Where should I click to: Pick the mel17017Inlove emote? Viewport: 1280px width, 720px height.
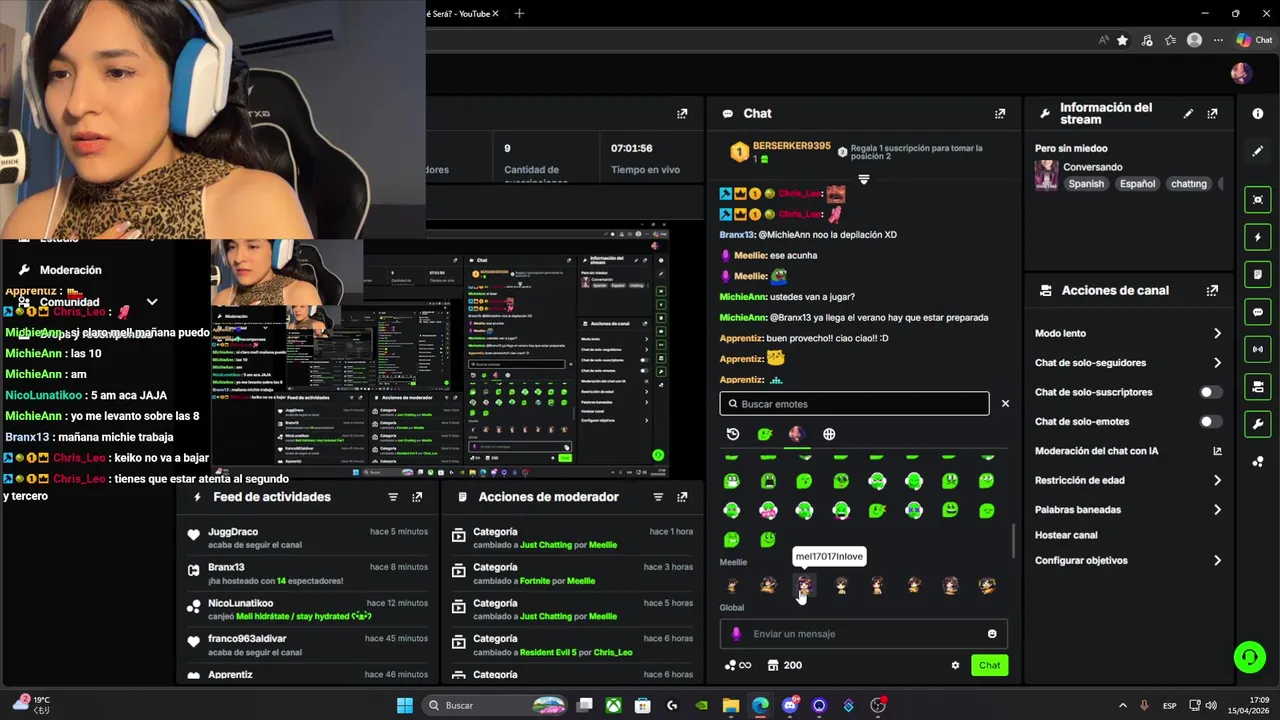(x=805, y=586)
